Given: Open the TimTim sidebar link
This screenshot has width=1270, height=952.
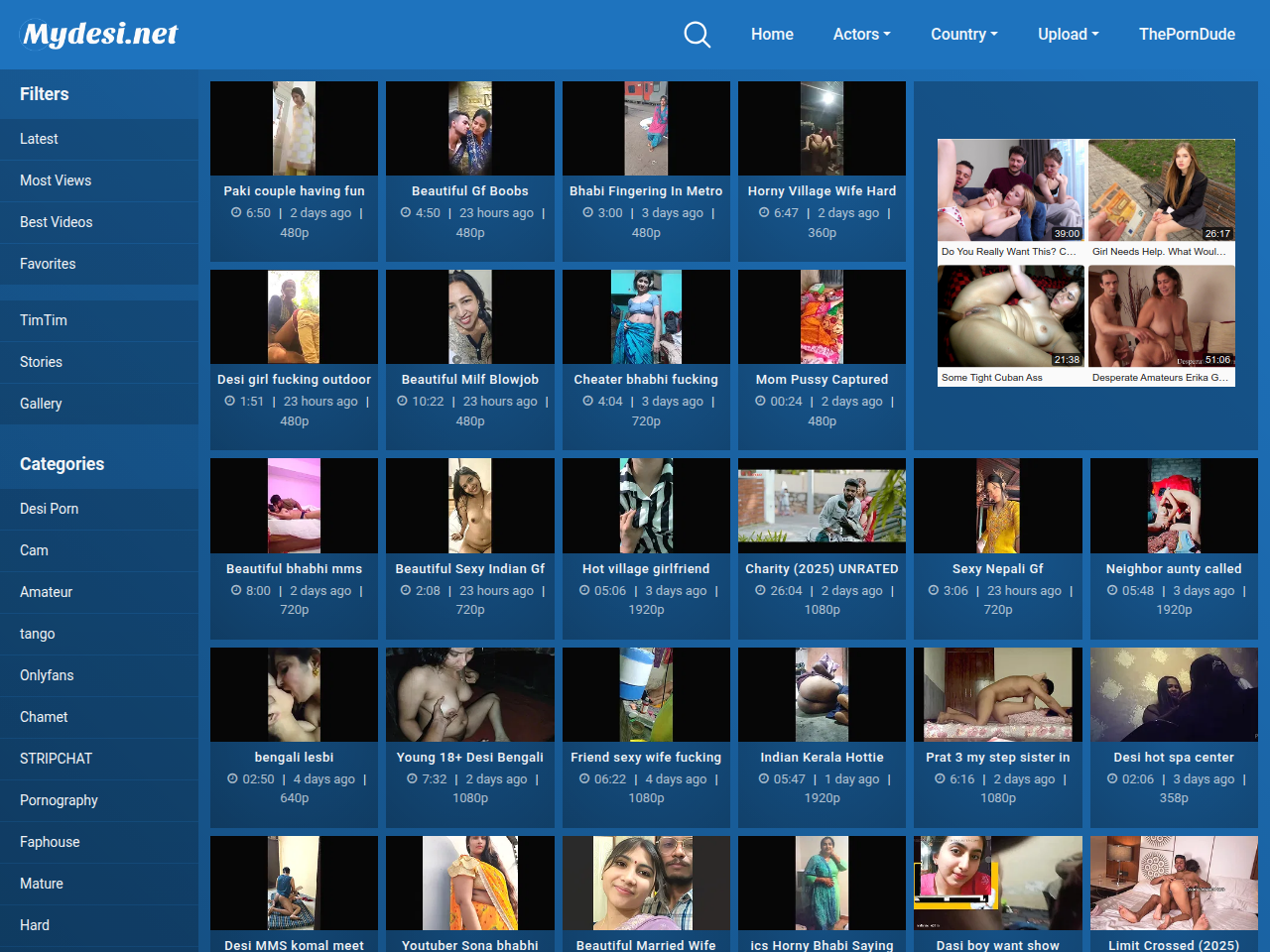Looking at the screenshot, I should click(x=44, y=320).
